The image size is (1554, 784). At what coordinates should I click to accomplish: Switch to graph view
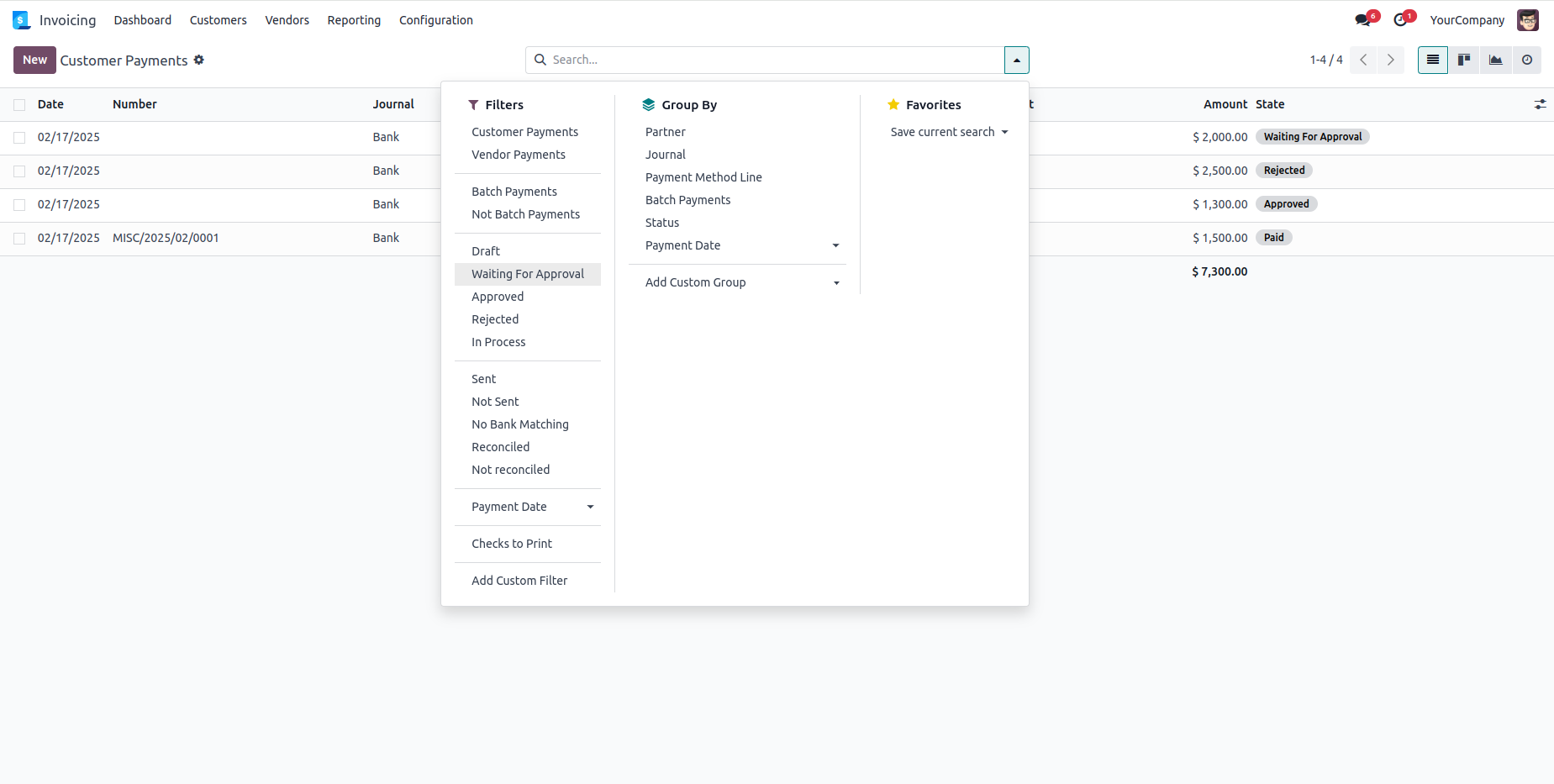coord(1496,60)
